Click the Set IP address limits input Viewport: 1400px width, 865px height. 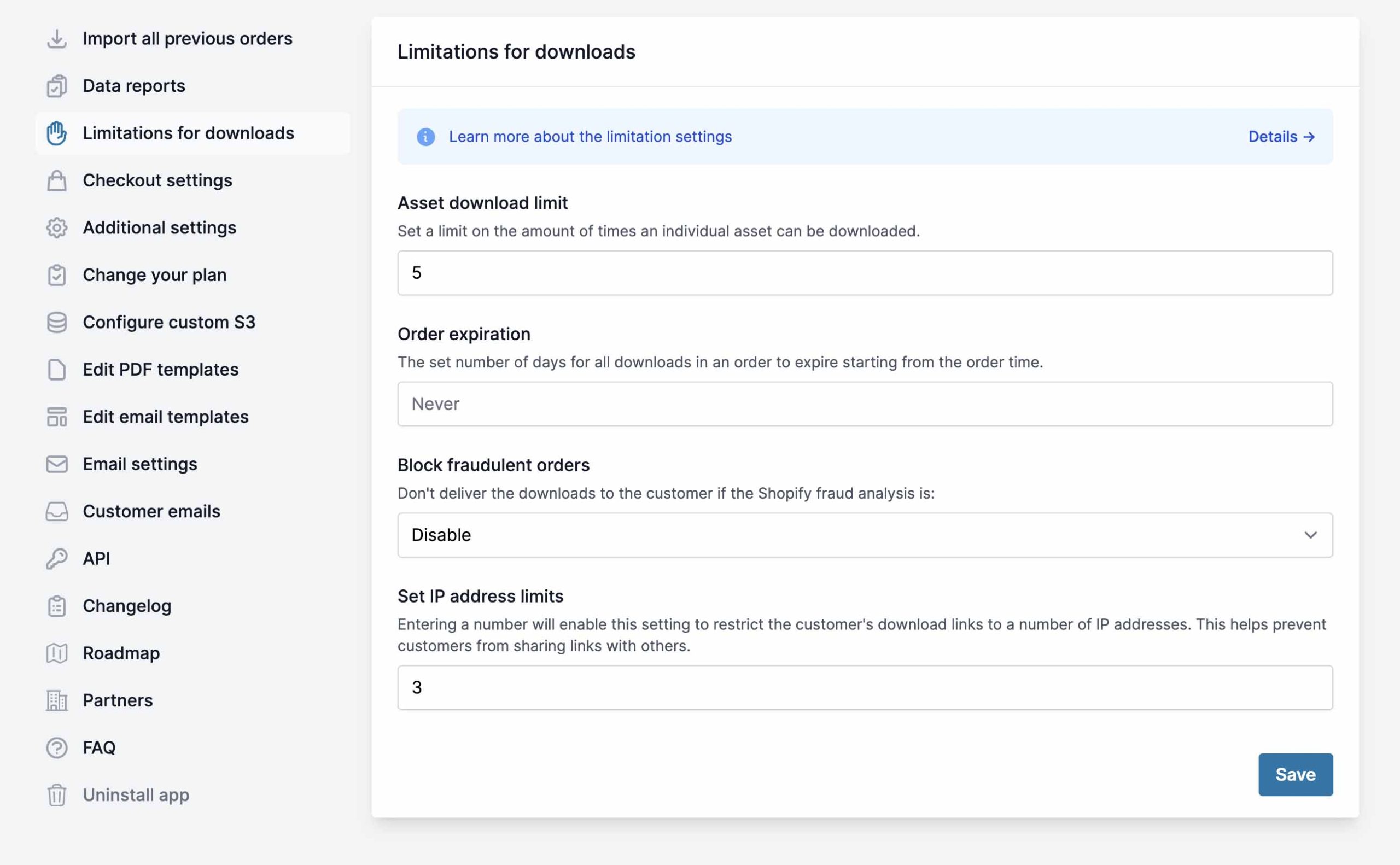click(865, 688)
